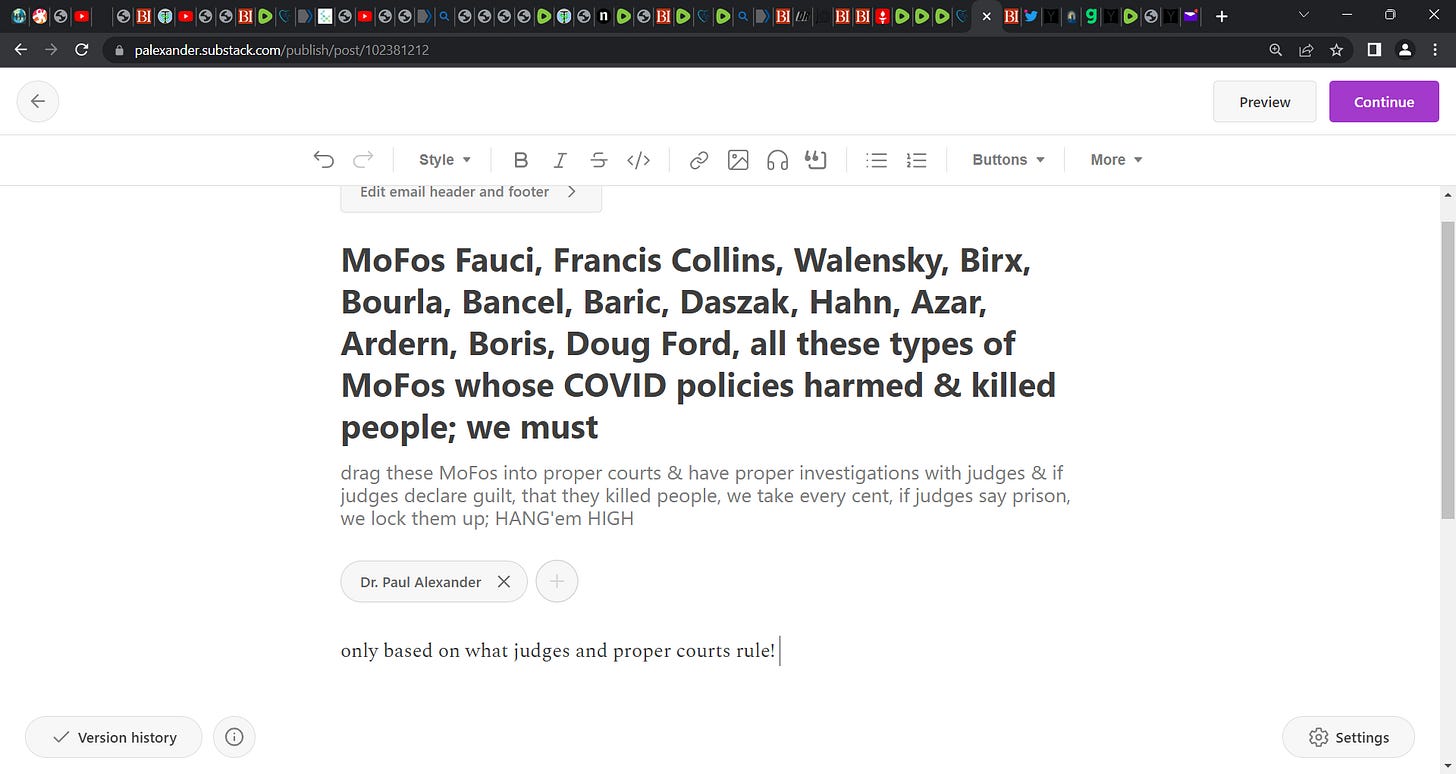
Task: Remove author Dr. Paul Alexander
Action: [504, 582]
